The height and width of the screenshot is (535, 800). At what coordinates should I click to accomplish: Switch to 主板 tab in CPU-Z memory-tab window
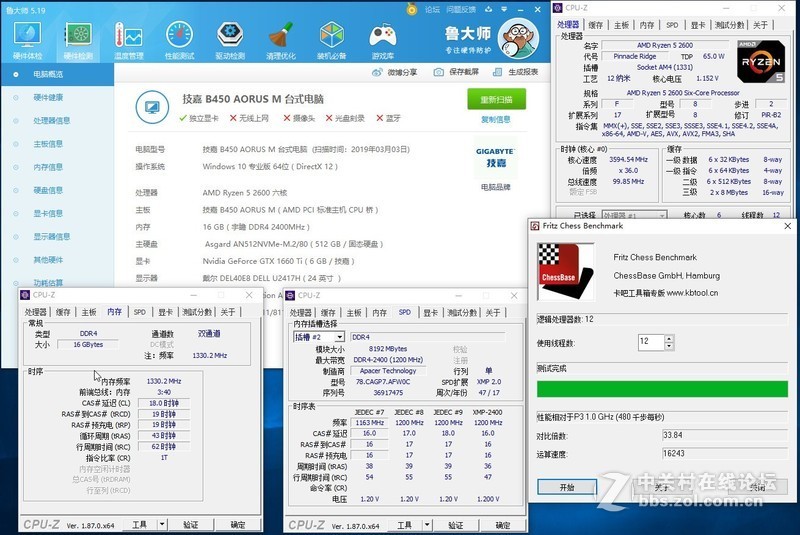click(x=89, y=312)
